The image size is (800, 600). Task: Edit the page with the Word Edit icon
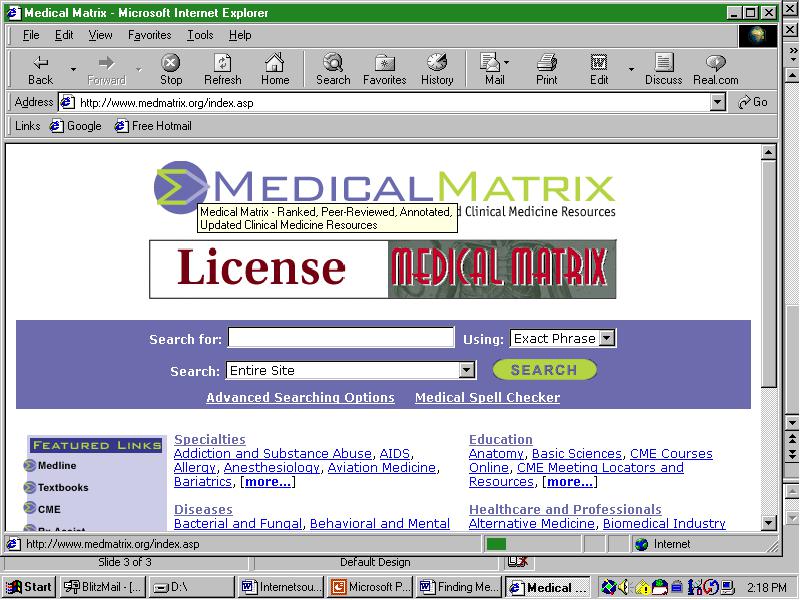click(x=599, y=70)
